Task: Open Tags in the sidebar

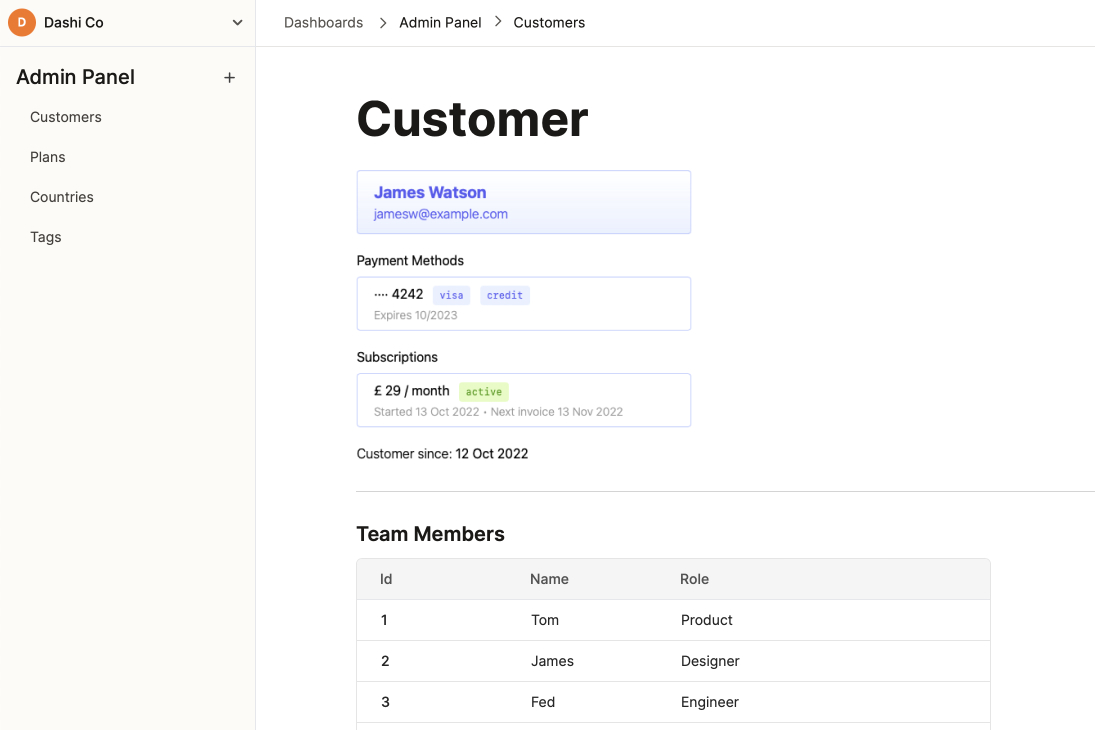Action: click(45, 237)
